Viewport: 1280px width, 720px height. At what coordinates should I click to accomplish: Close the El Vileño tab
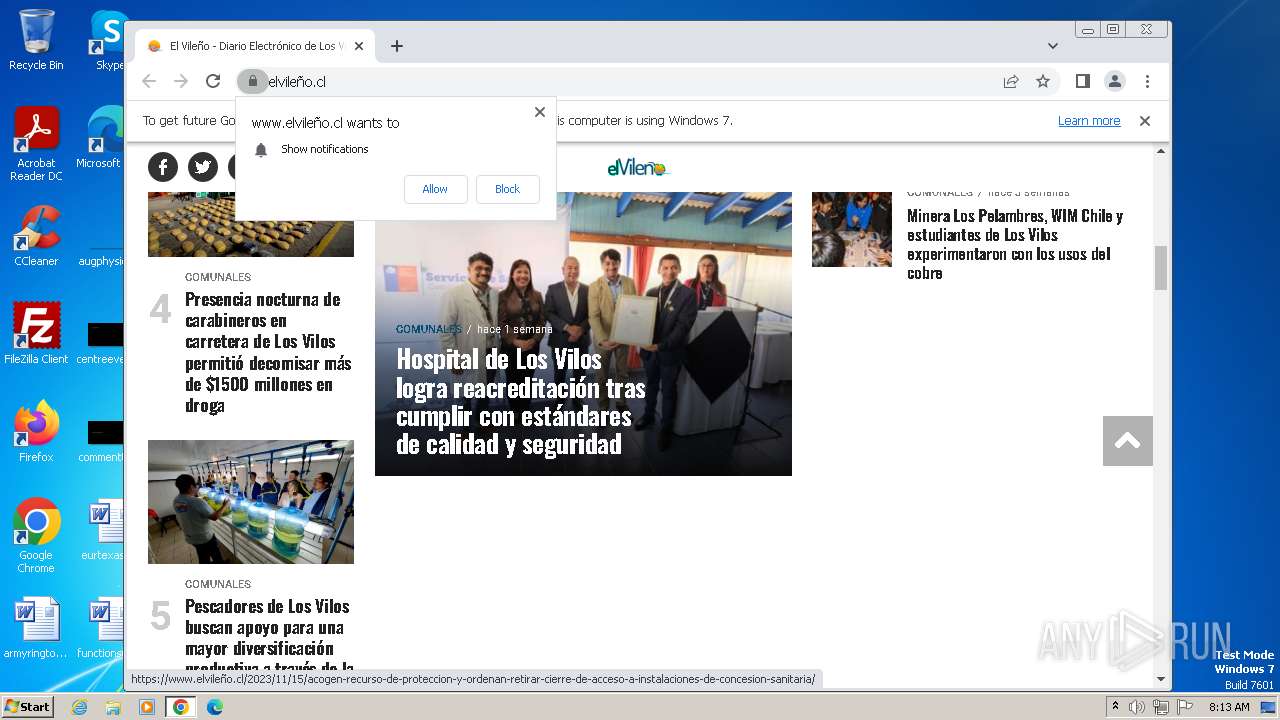pos(359,46)
